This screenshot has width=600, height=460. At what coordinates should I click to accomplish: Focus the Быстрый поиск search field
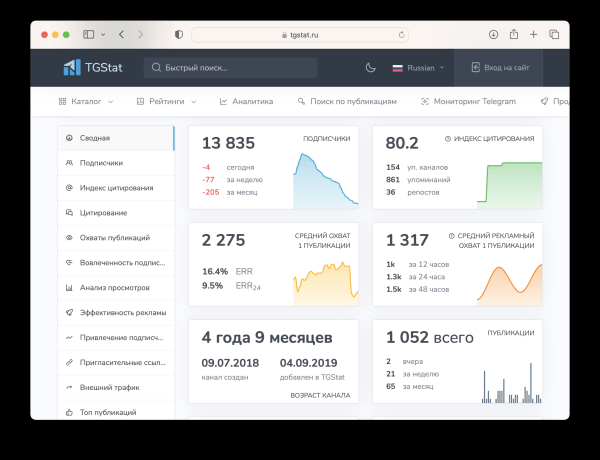(230, 68)
